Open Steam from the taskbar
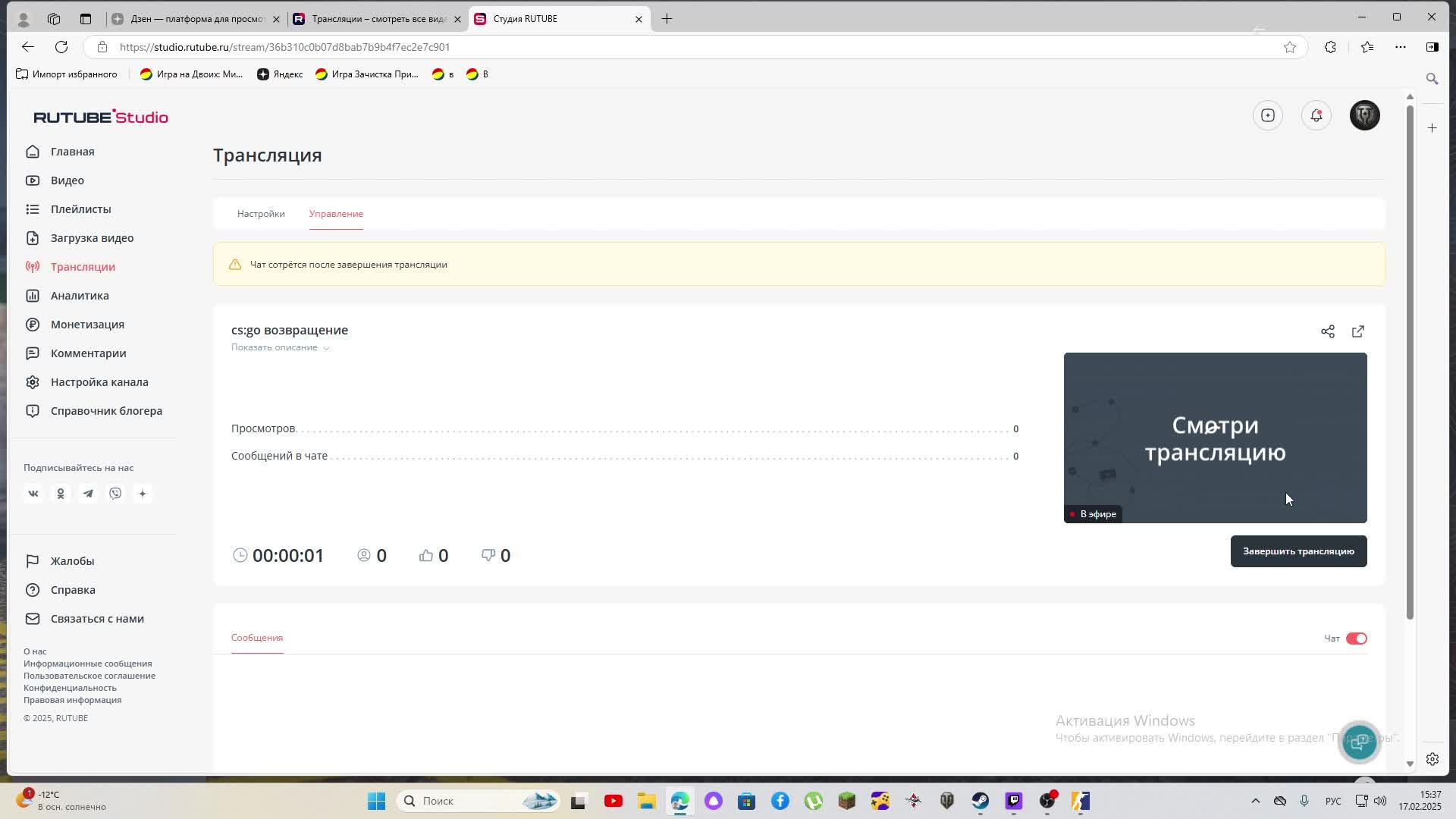 [981, 801]
